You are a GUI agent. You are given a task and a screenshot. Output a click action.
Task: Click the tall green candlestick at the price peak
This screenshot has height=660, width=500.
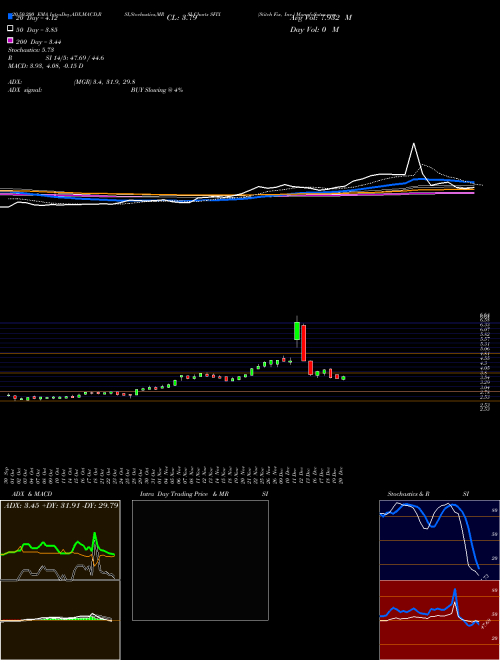point(297,331)
